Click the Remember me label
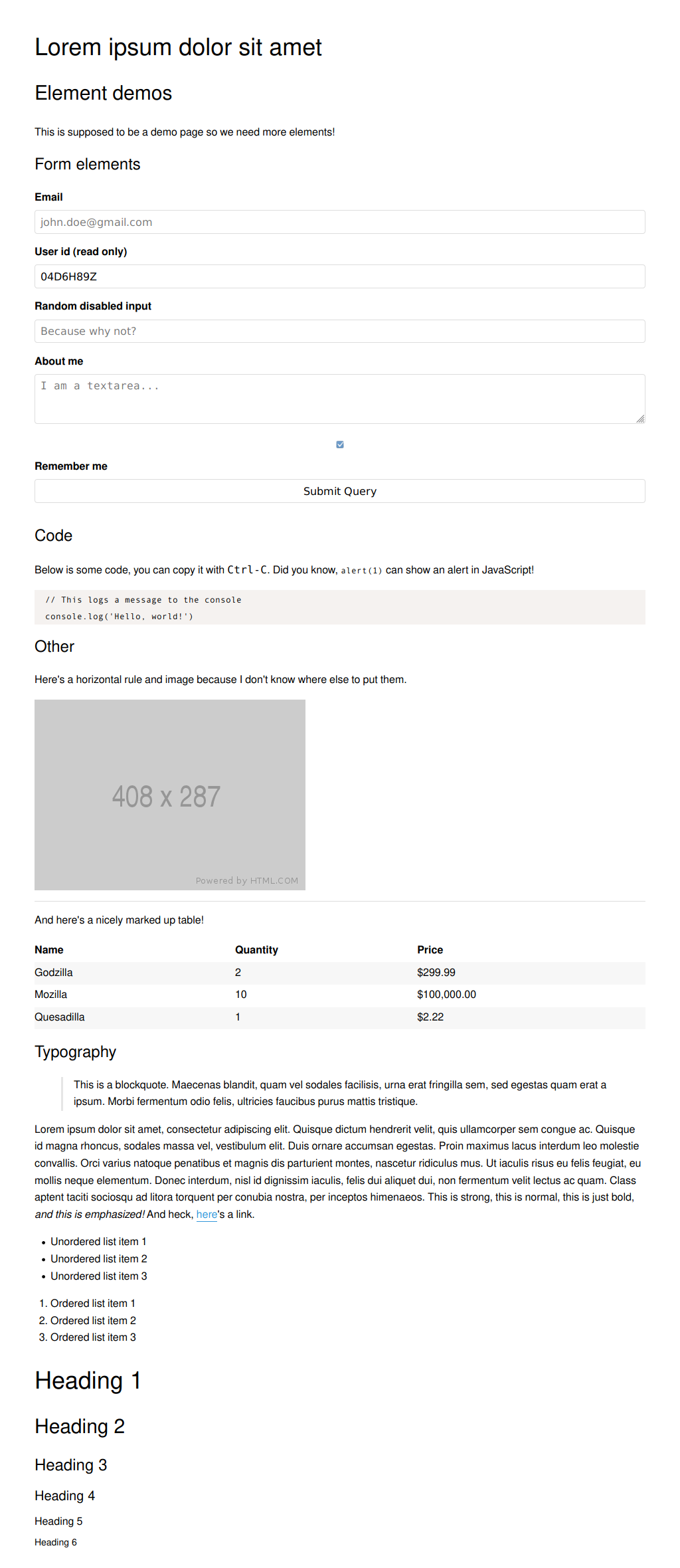 71,466
